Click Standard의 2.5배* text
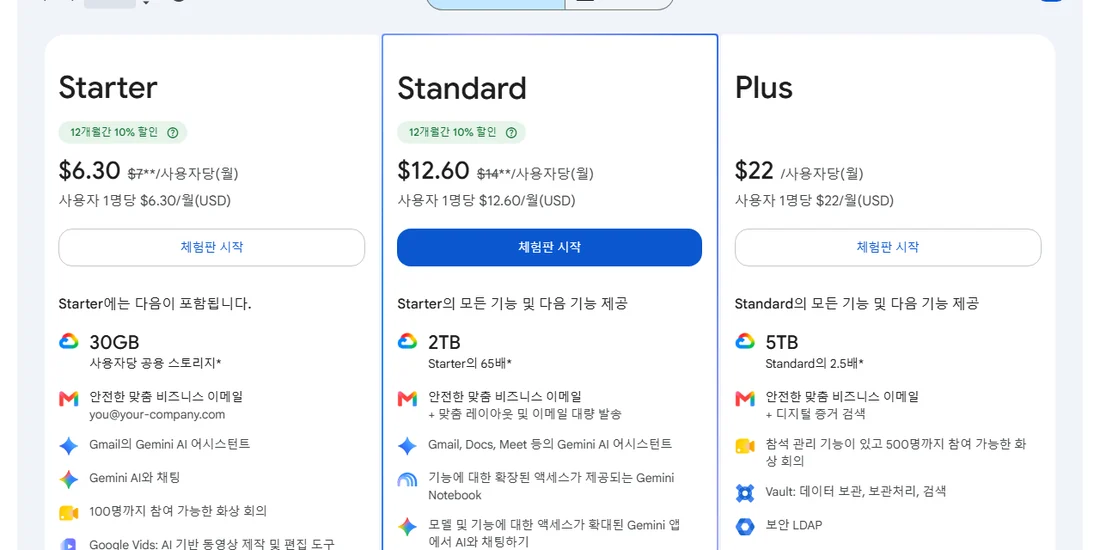 [814, 363]
